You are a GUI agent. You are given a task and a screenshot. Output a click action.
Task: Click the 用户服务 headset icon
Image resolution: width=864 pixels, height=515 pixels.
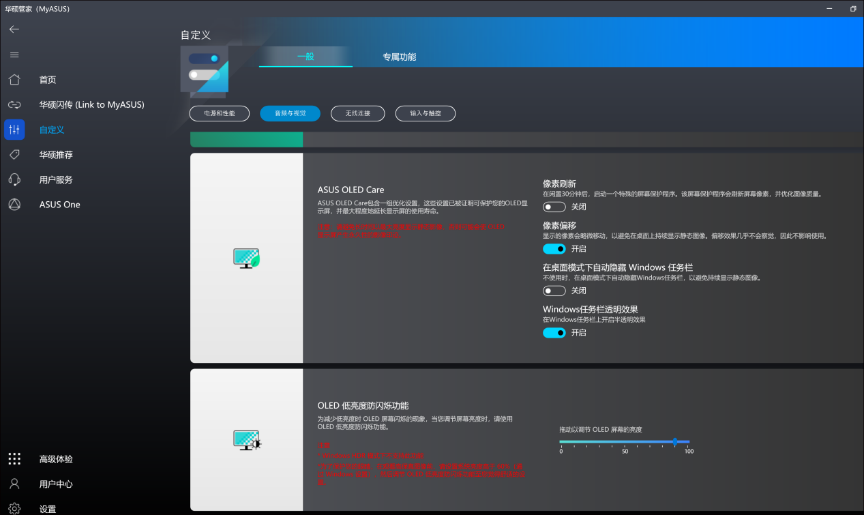pyautogui.click(x=14, y=180)
